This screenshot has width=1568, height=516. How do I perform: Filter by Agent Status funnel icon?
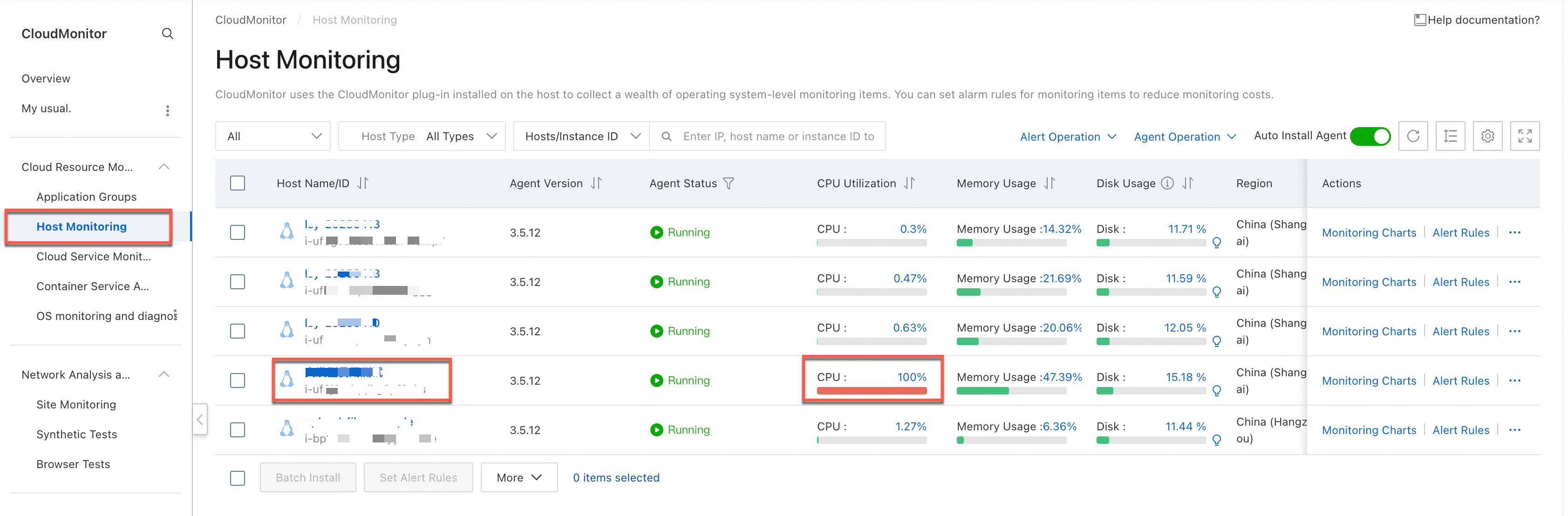click(x=729, y=183)
